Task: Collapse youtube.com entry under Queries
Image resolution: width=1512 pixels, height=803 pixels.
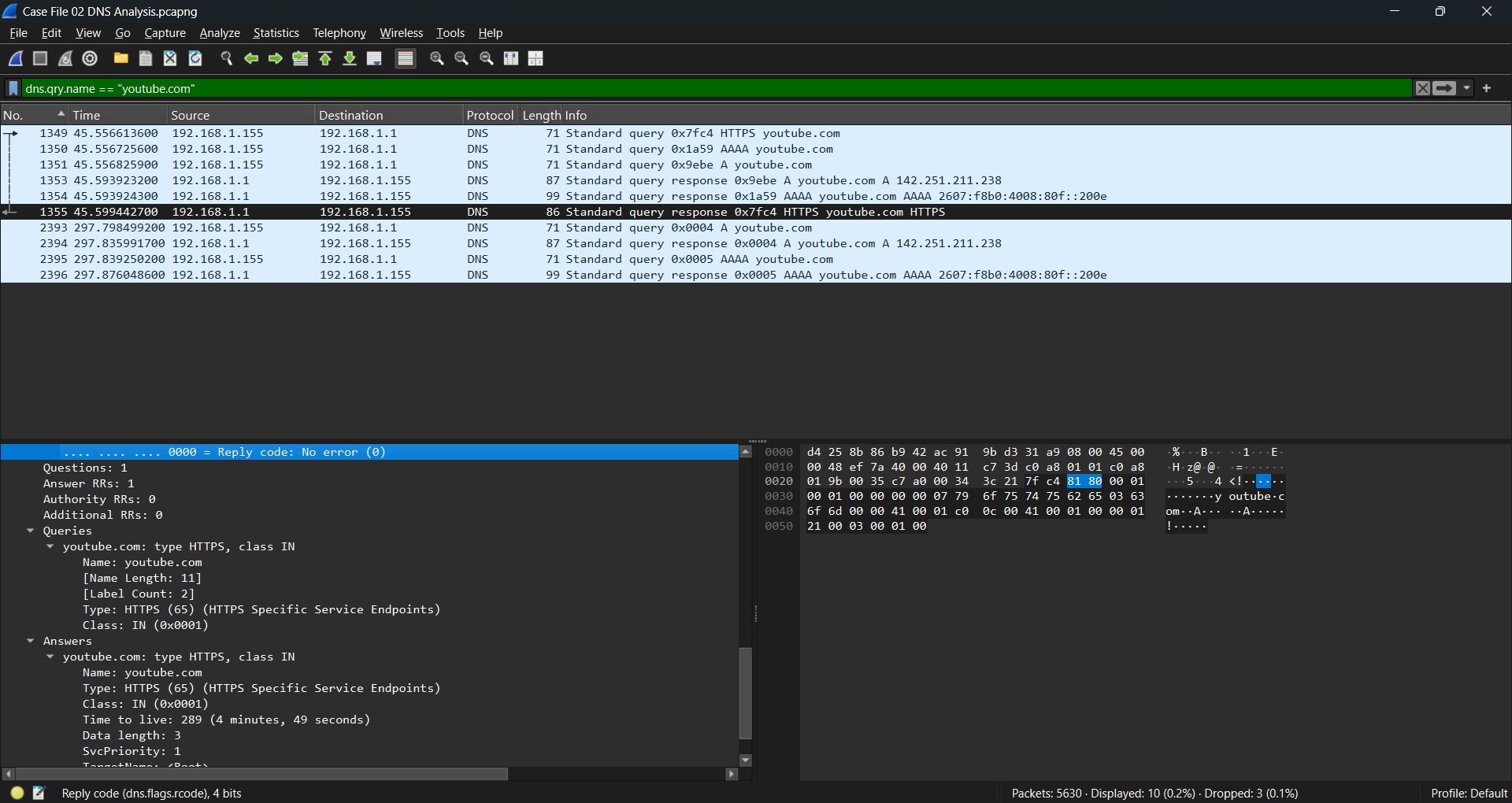Action: 50,546
